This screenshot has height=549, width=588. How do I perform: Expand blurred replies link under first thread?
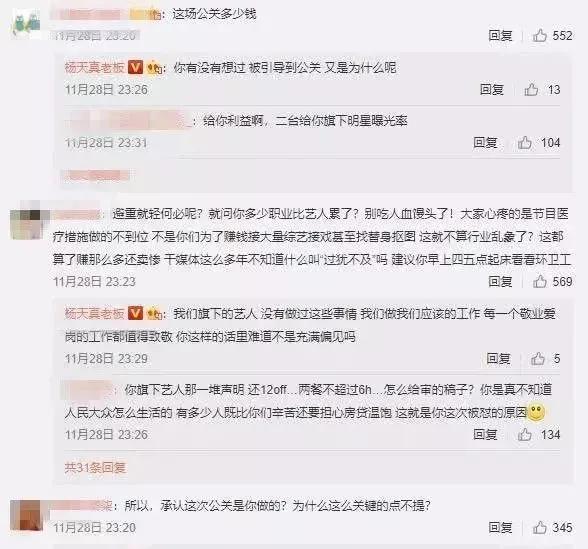point(95,176)
